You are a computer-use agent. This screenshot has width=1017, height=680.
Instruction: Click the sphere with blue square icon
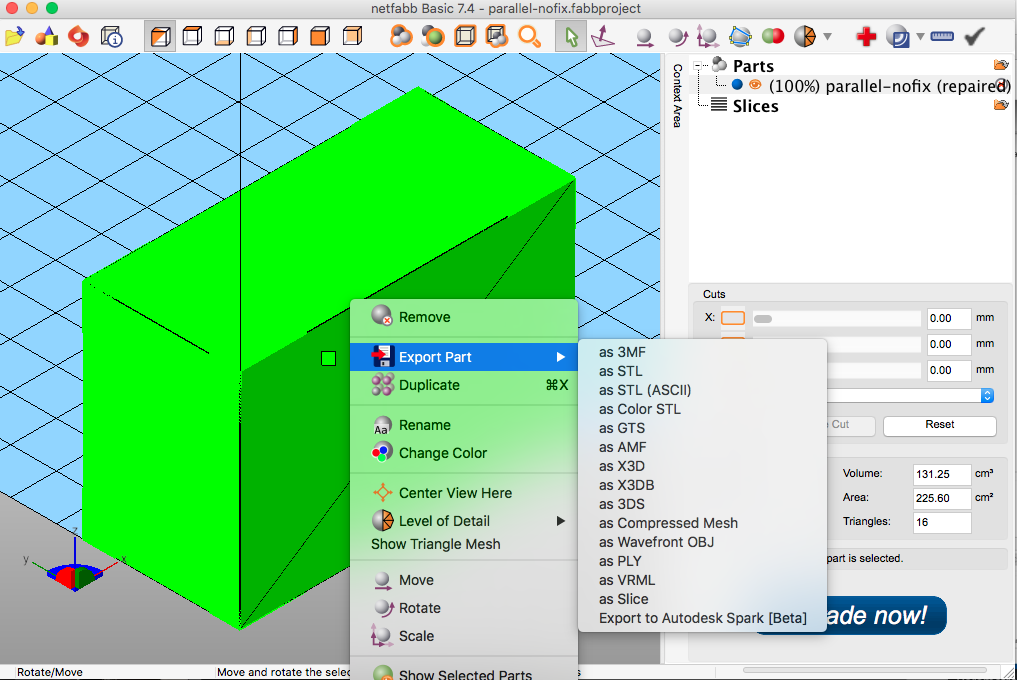[x=898, y=36]
